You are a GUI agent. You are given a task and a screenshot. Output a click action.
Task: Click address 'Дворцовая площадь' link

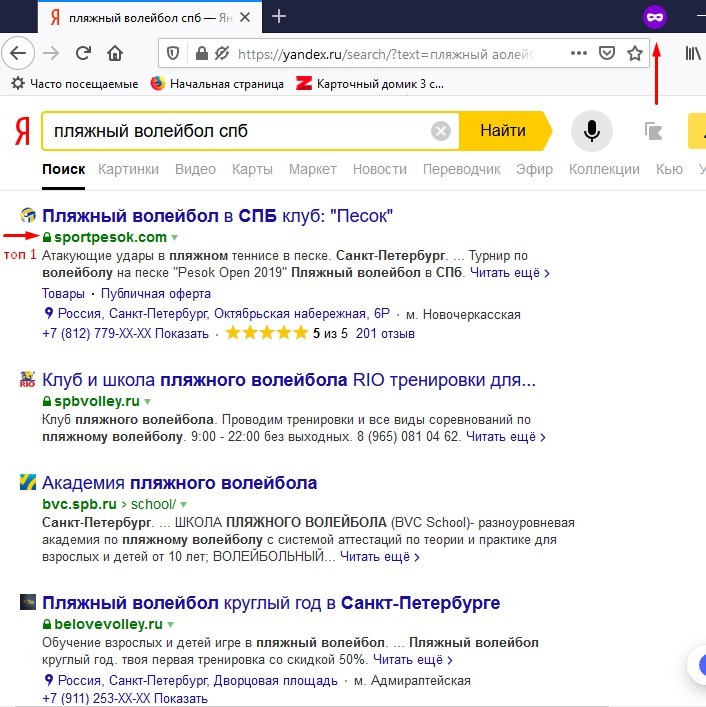click(275, 680)
